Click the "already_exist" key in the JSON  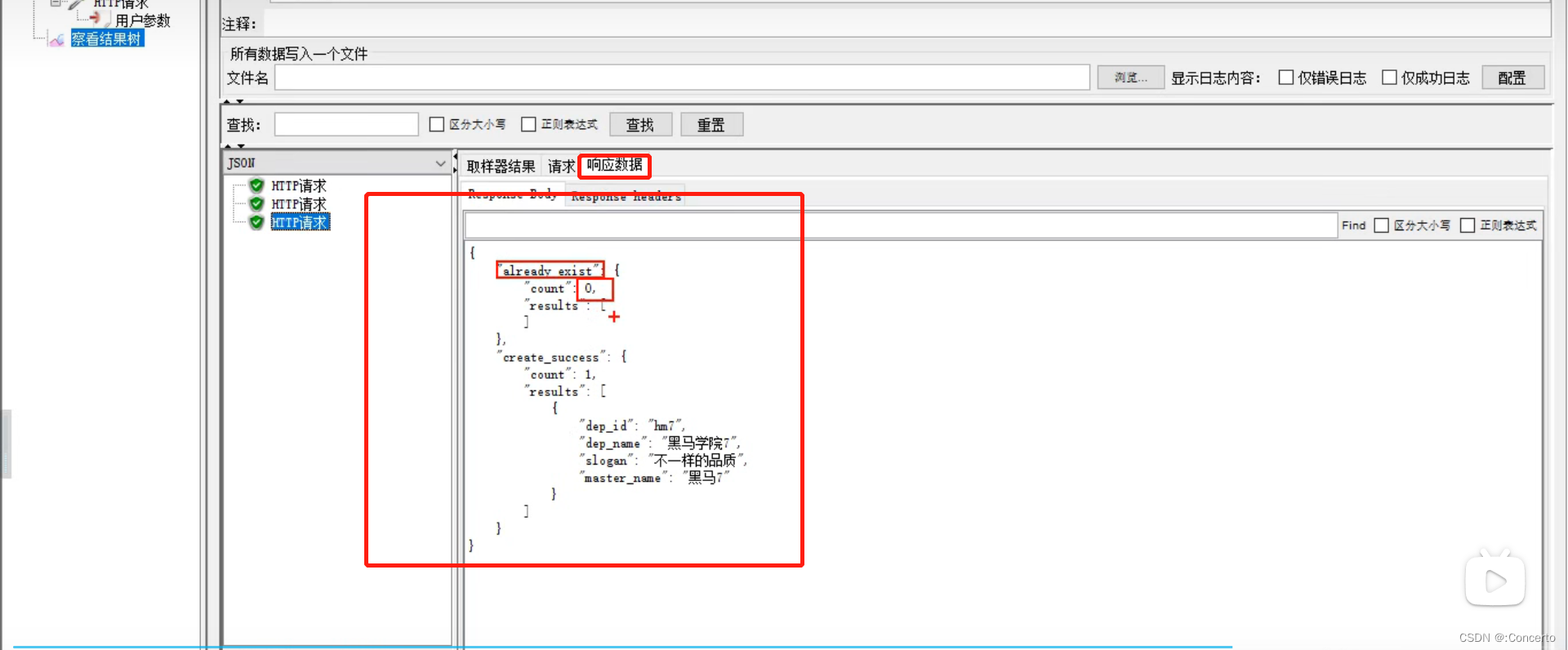tap(550, 270)
